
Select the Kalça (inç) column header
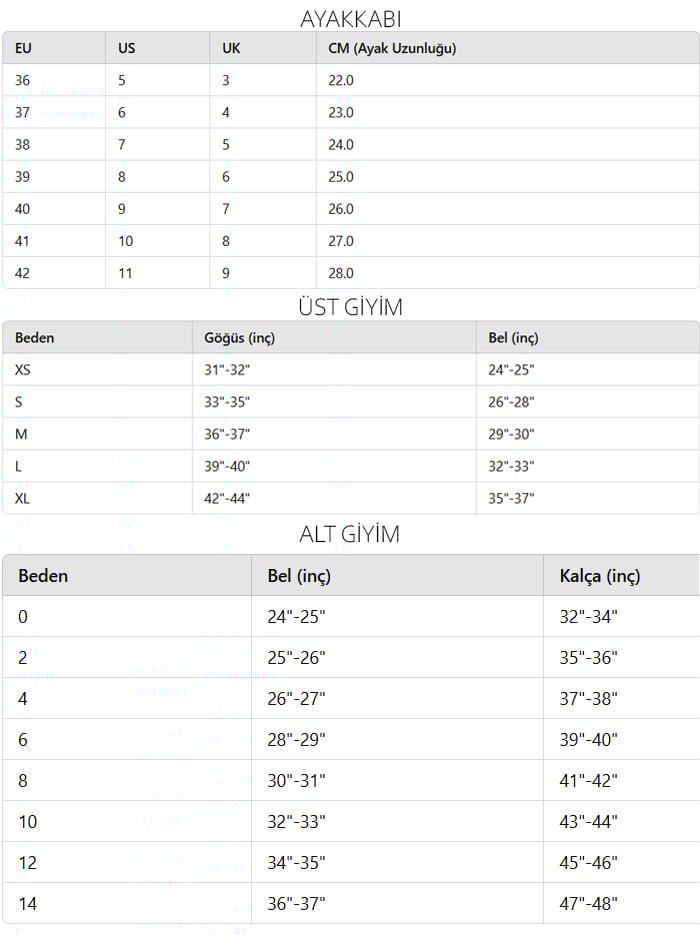coord(599,576)
